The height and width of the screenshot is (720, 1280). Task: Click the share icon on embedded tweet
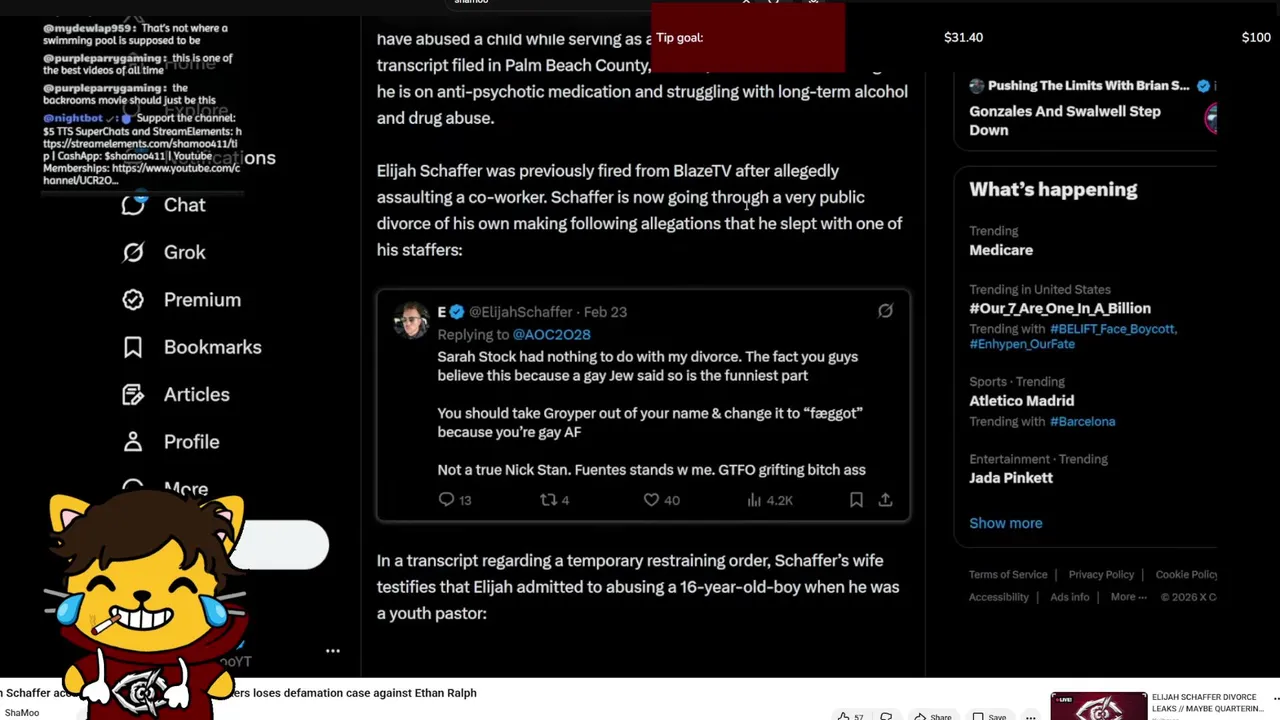(x=885, y=499)
